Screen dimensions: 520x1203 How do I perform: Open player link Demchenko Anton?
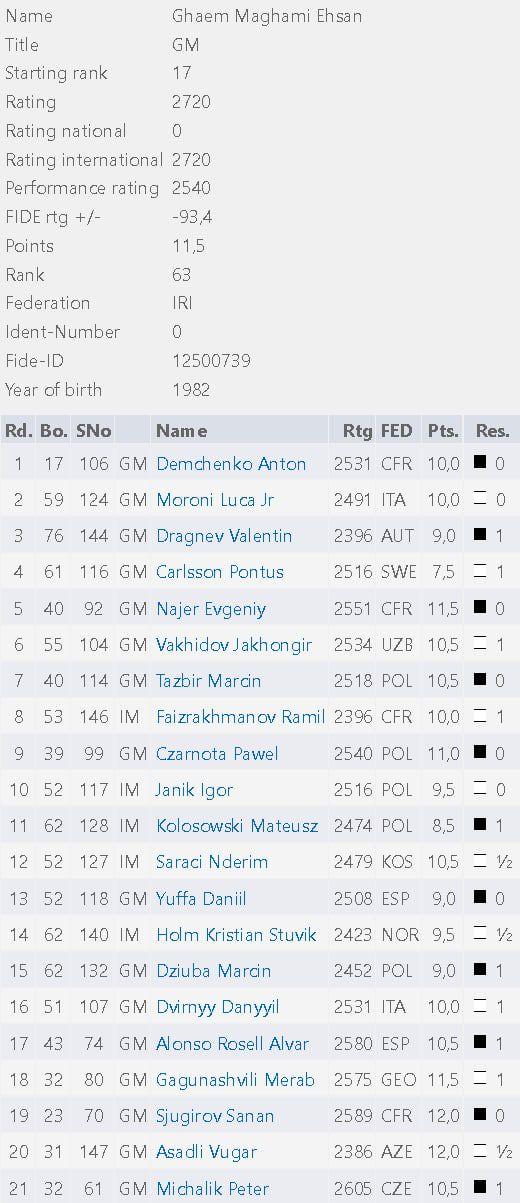point(231,464)
